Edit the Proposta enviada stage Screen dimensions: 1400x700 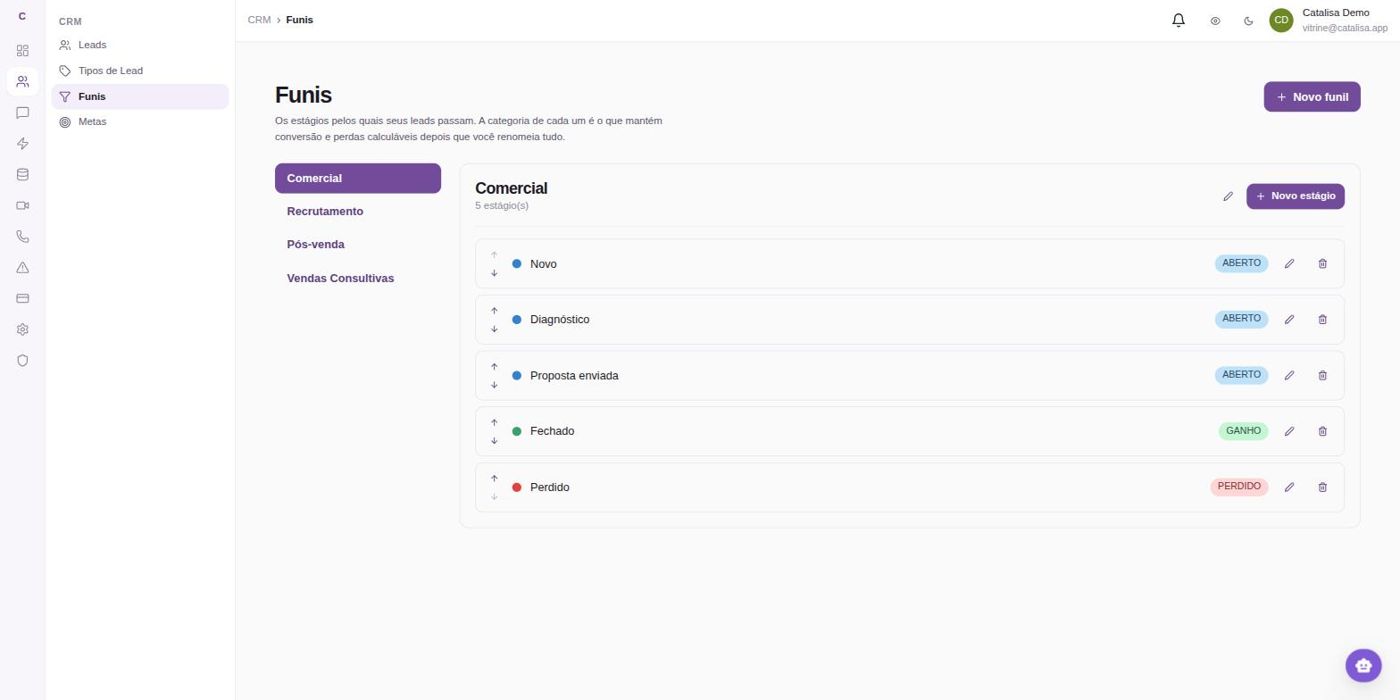pyautogui.click(x=1289, y=376)
